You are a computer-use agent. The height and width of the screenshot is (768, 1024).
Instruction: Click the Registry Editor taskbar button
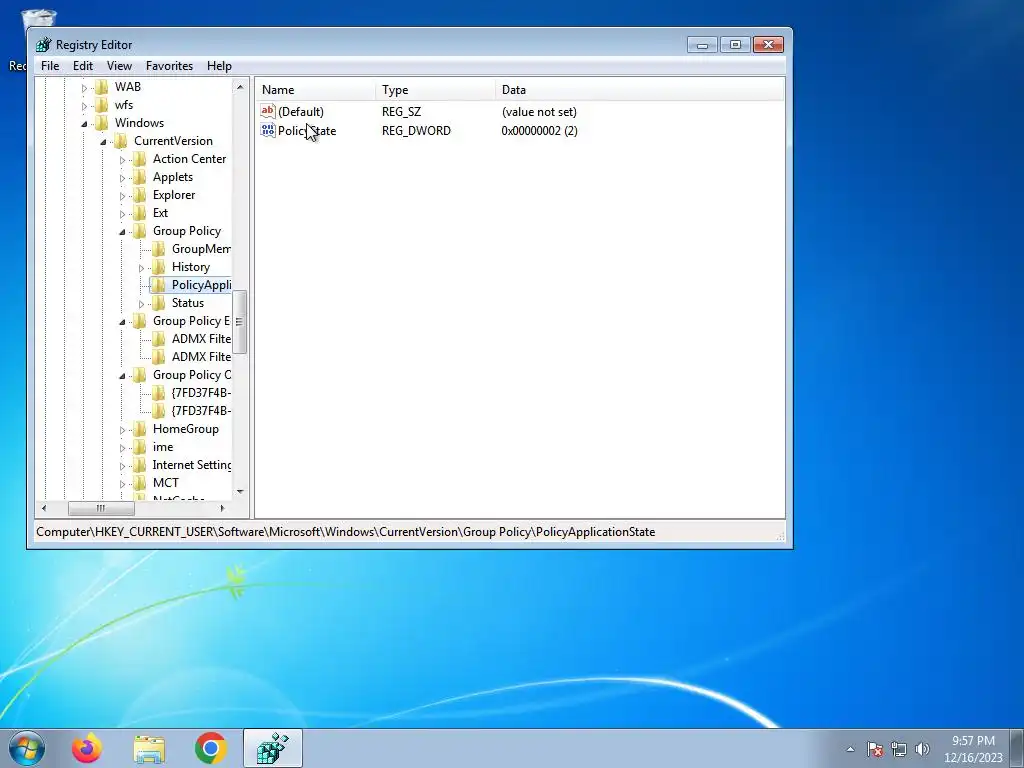[272, 748]
